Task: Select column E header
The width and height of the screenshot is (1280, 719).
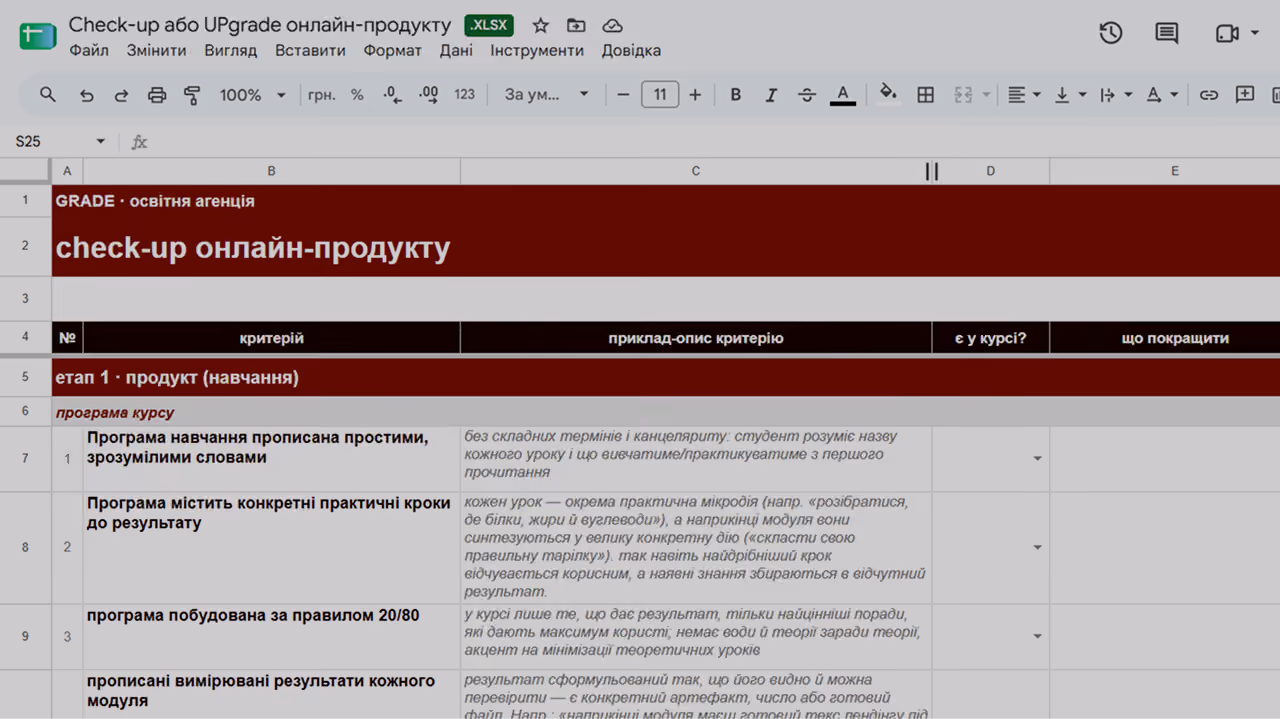Action: [x=1165, y=171]
